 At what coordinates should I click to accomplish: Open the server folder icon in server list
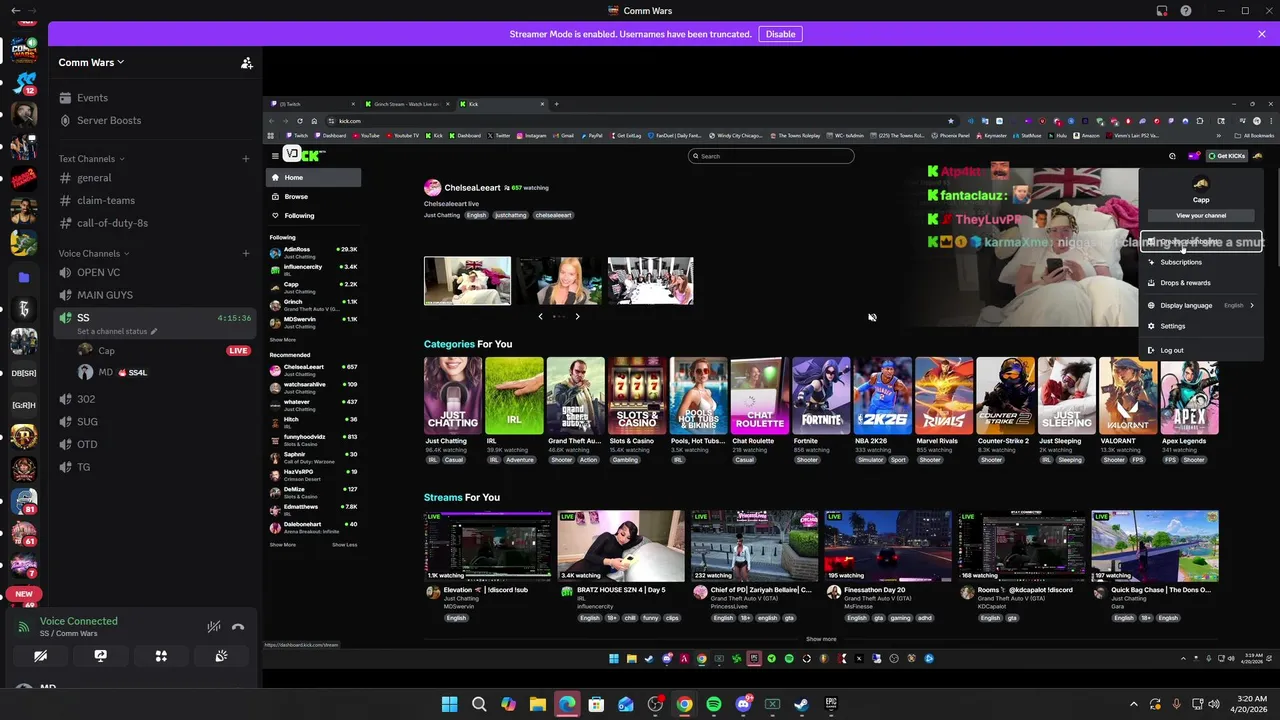[24, 277]
